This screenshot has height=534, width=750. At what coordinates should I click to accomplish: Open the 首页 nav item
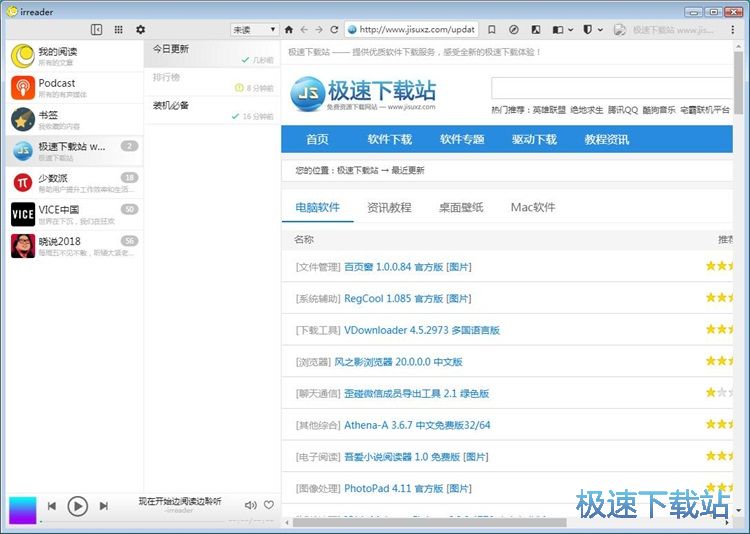tap(317, 139)
